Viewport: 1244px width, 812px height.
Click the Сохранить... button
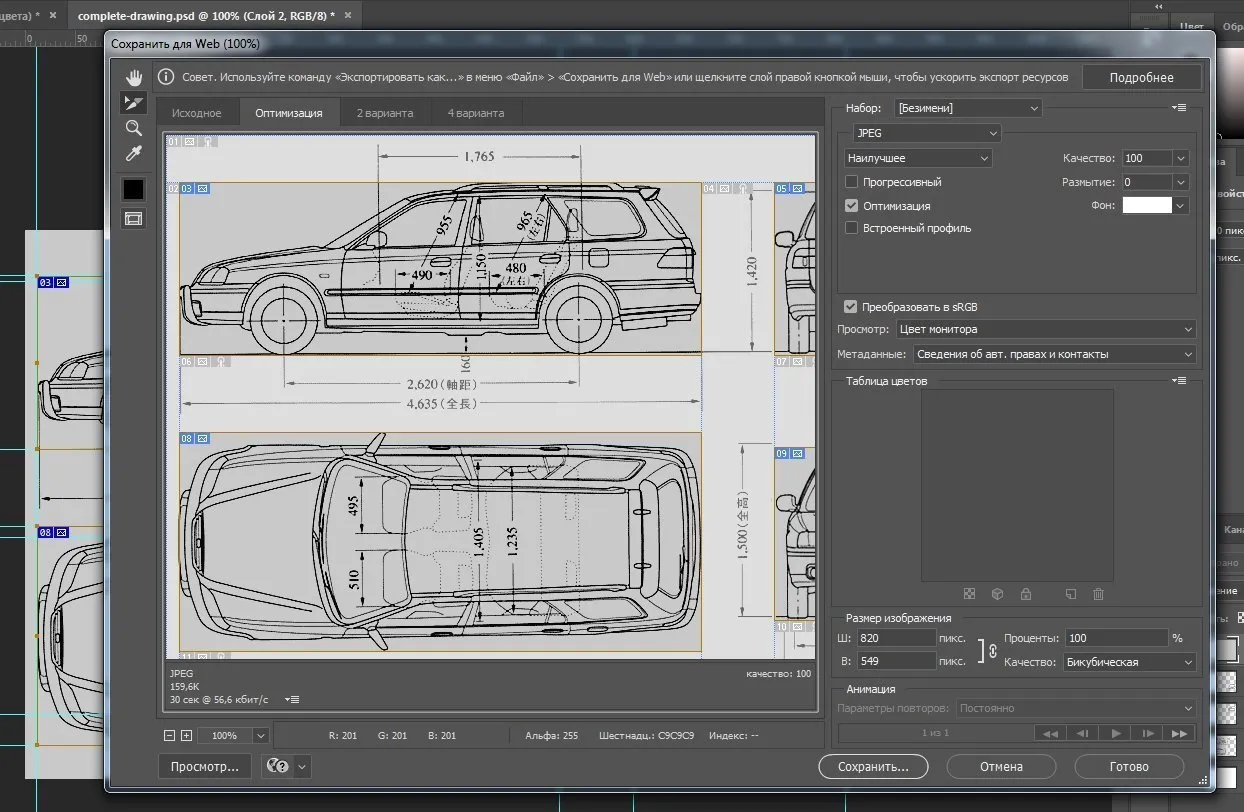[x=873, y=767]
